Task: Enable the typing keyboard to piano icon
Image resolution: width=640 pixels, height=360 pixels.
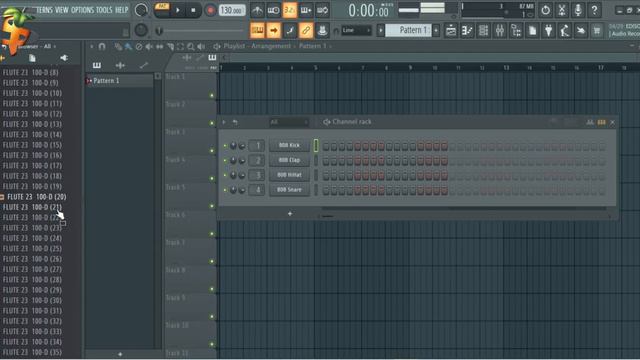Action: (x=257, y=30)
